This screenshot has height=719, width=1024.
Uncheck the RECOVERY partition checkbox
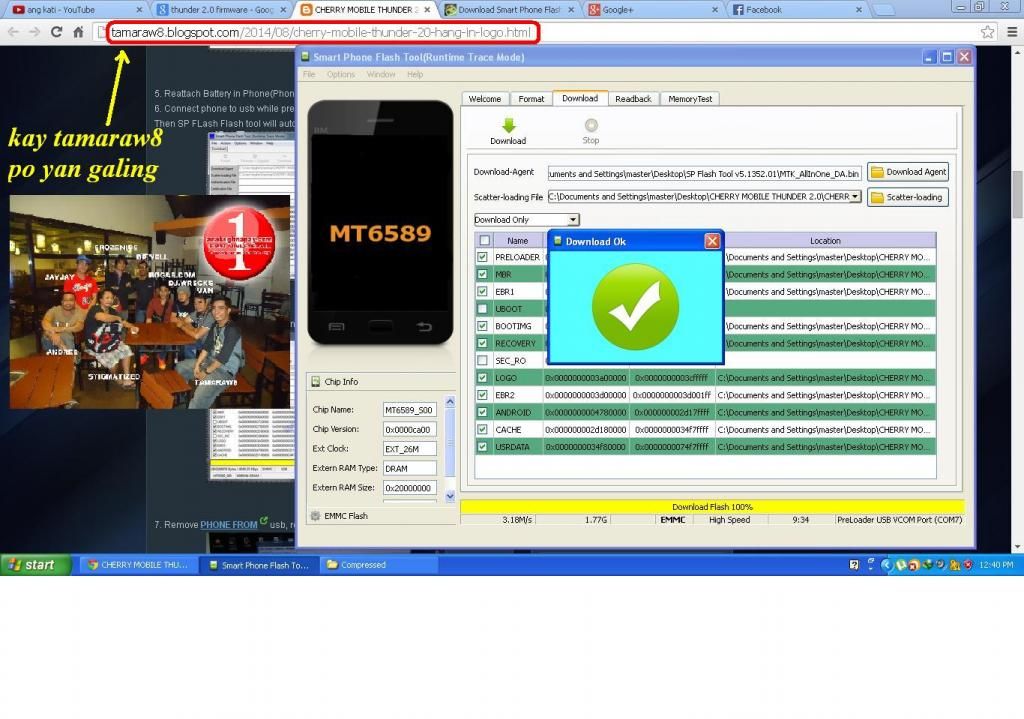point(483,343)
